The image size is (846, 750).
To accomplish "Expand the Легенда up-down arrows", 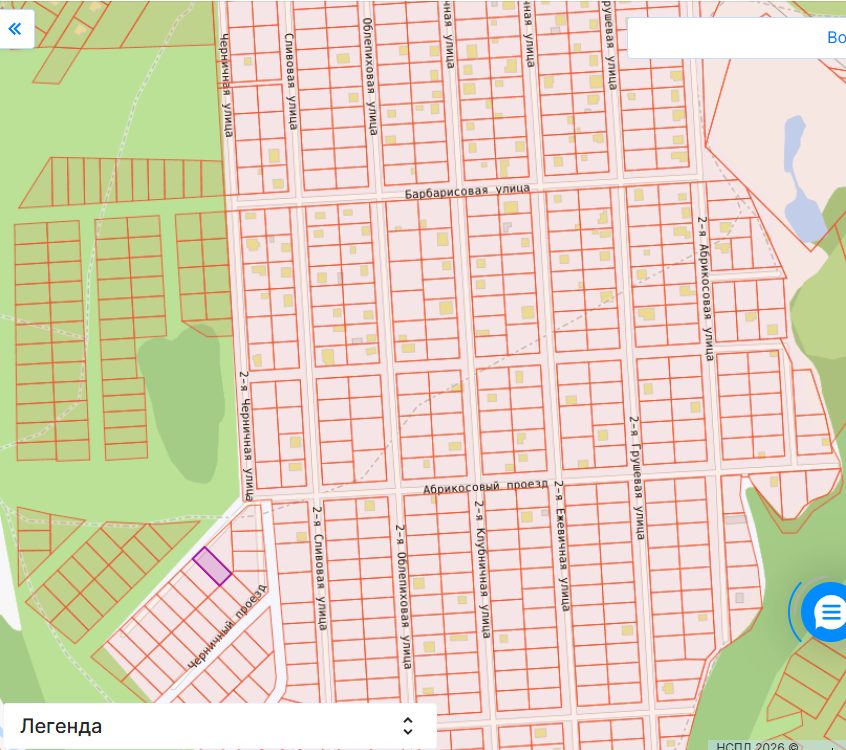I will point(408,726).
